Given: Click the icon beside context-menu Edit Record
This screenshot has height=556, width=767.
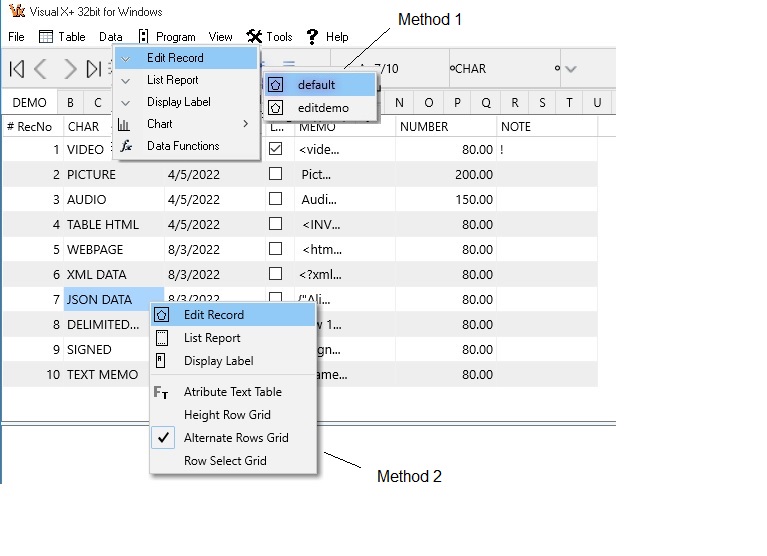Looking at the screenshot, I should pyautogui.click(x=162, y=315).
